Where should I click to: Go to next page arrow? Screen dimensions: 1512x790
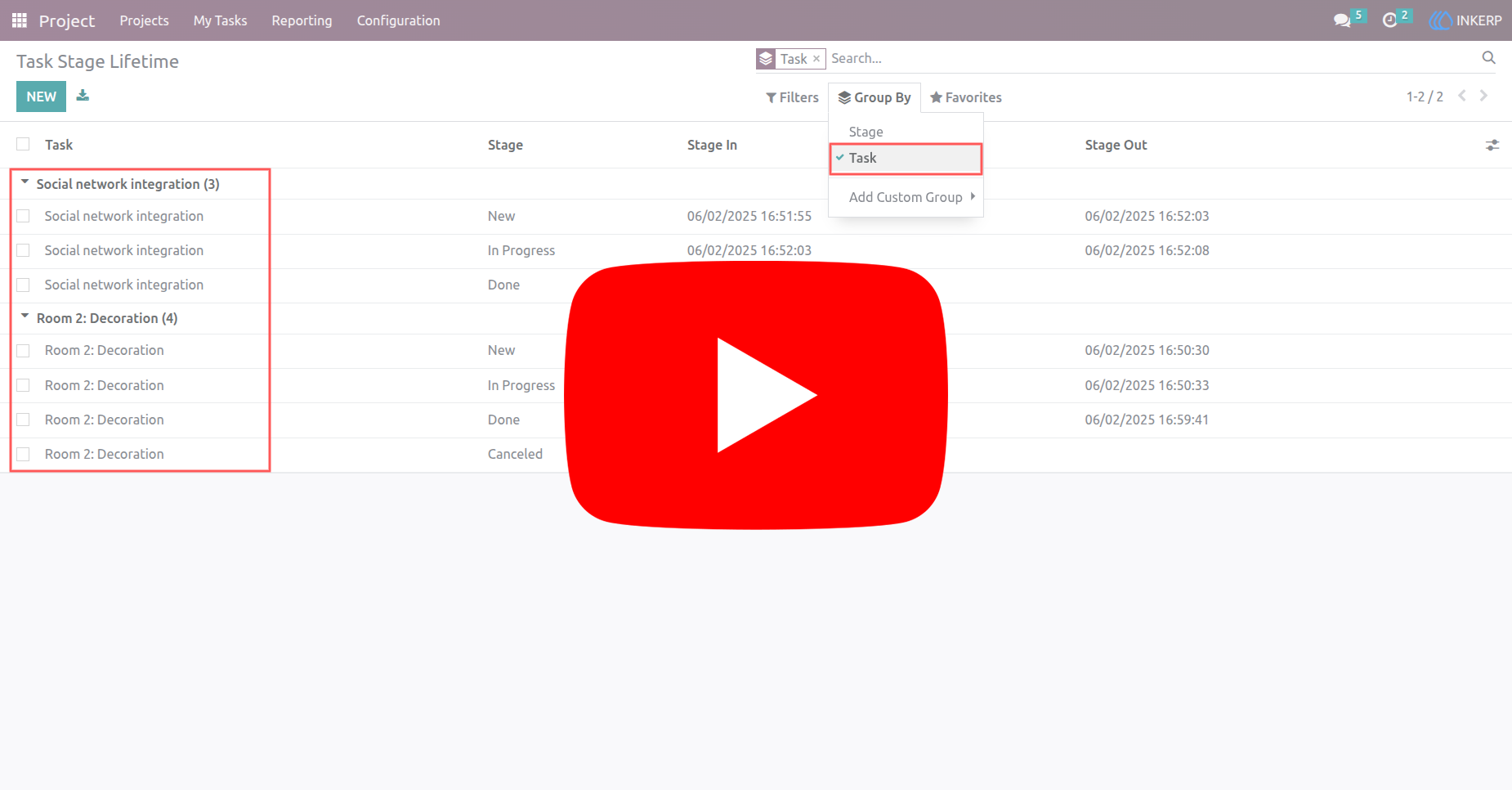[1483, 96]
